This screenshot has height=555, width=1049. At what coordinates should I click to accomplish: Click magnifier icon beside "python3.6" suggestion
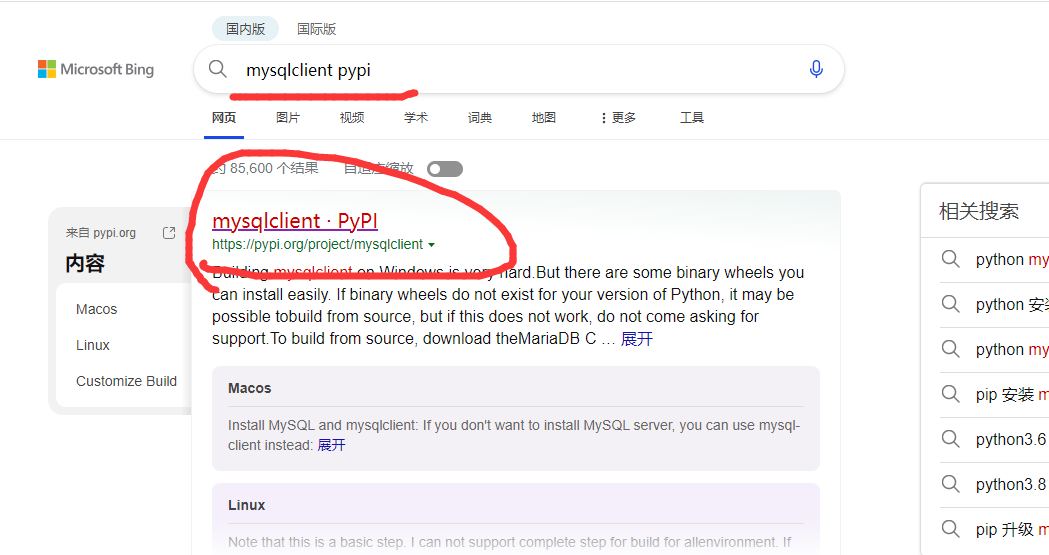(951, 439)
